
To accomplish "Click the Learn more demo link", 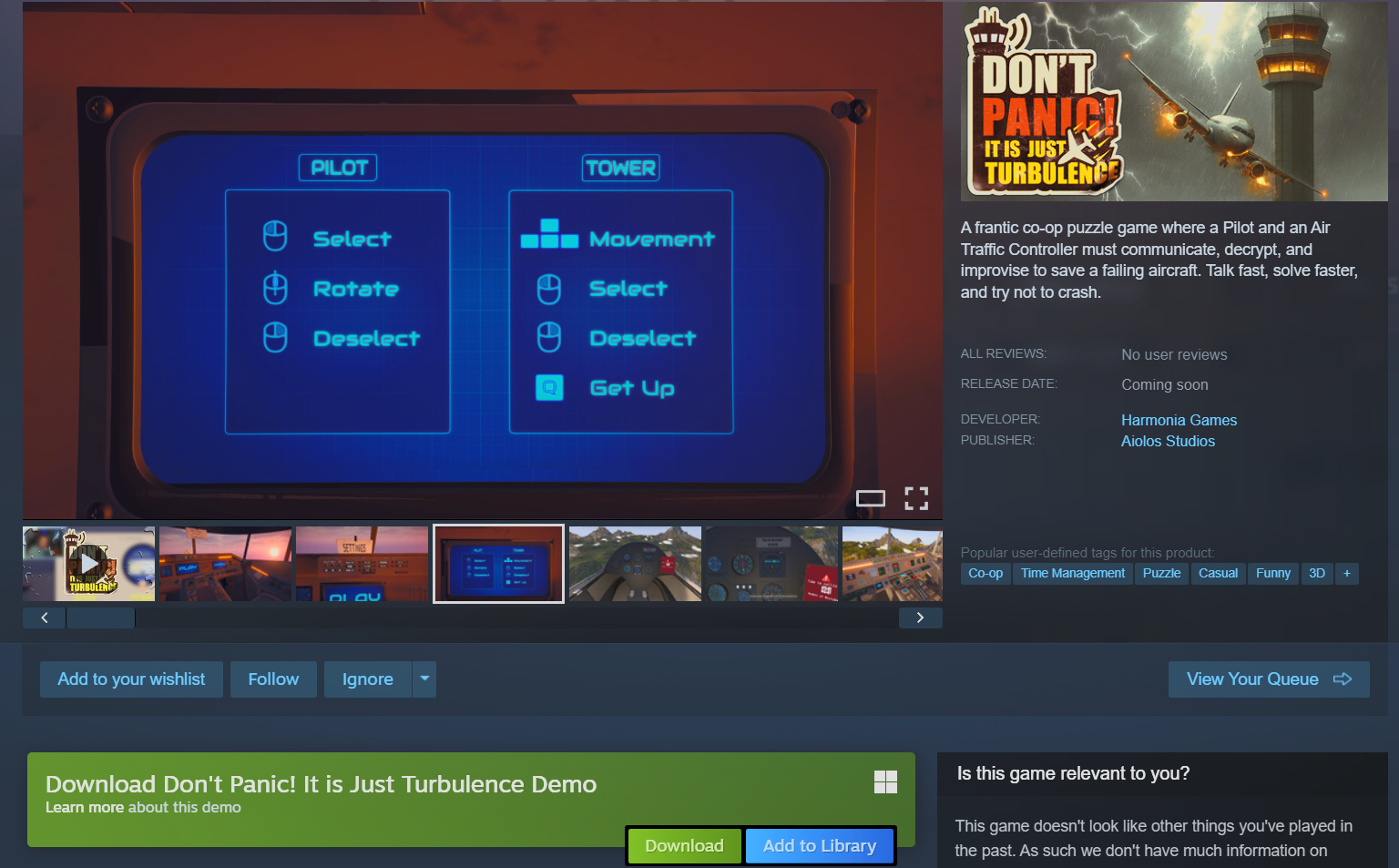I will [85, 808].
